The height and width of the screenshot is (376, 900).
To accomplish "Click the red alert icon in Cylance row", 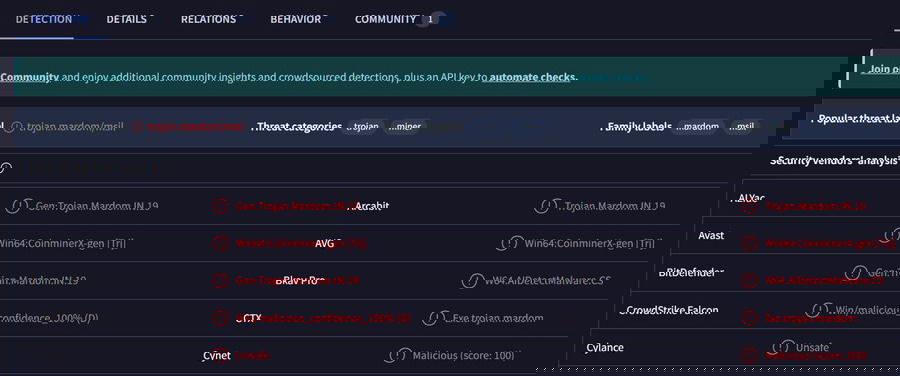I will [x=749, y=355].
